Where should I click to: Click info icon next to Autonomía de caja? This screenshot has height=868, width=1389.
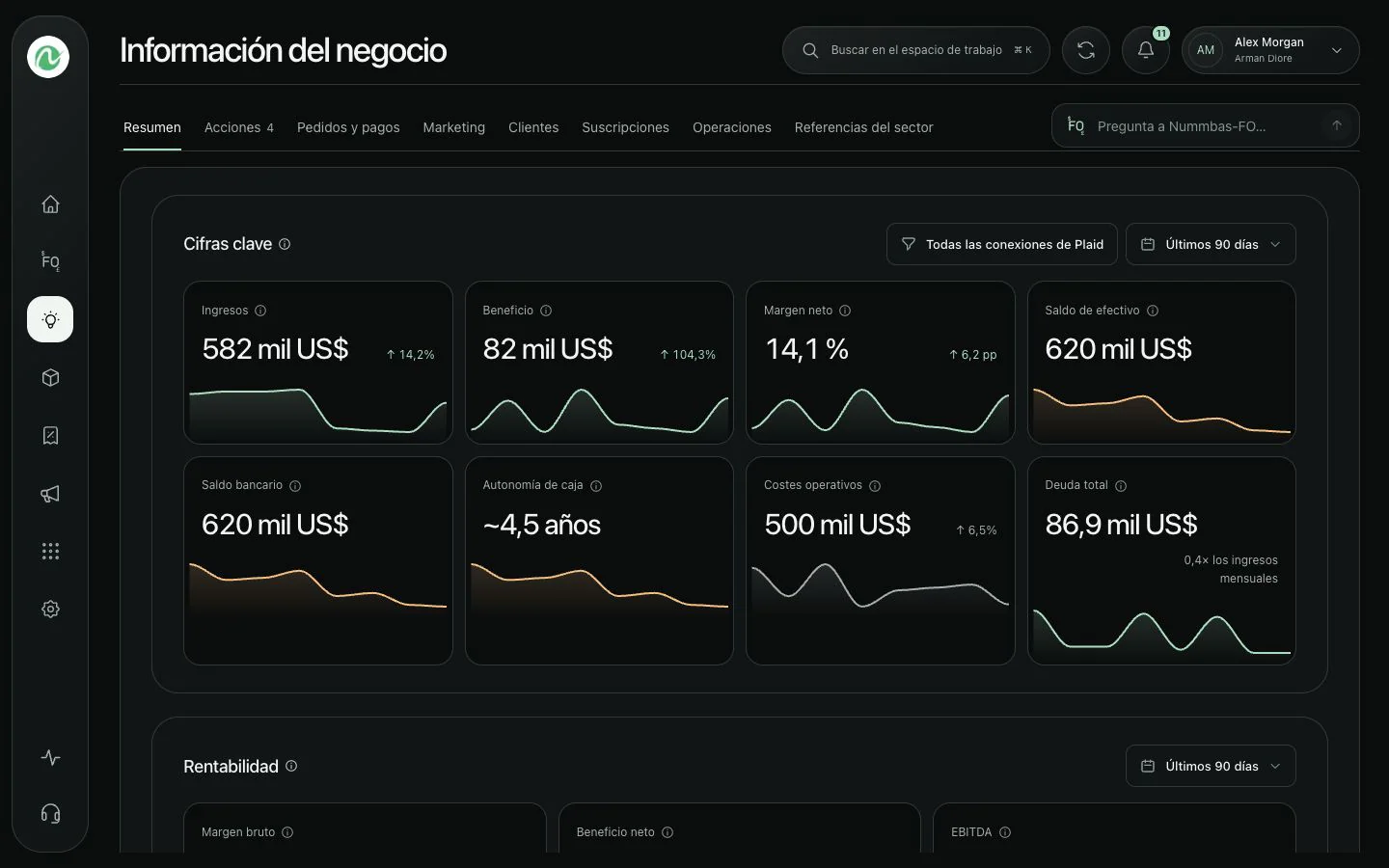point(596,486)
